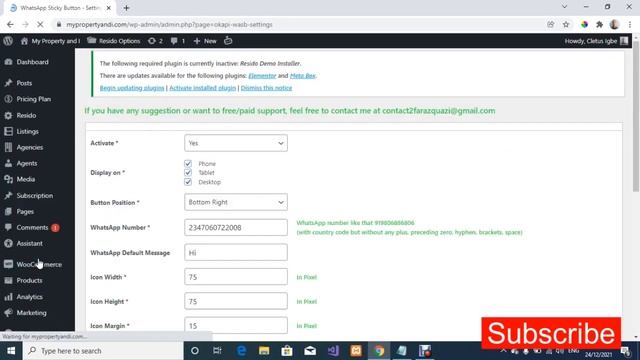Open the Media library sidebar item
The width and height of the screenshot is (640, 360).
pyautogui.click(x=25, y=179)
